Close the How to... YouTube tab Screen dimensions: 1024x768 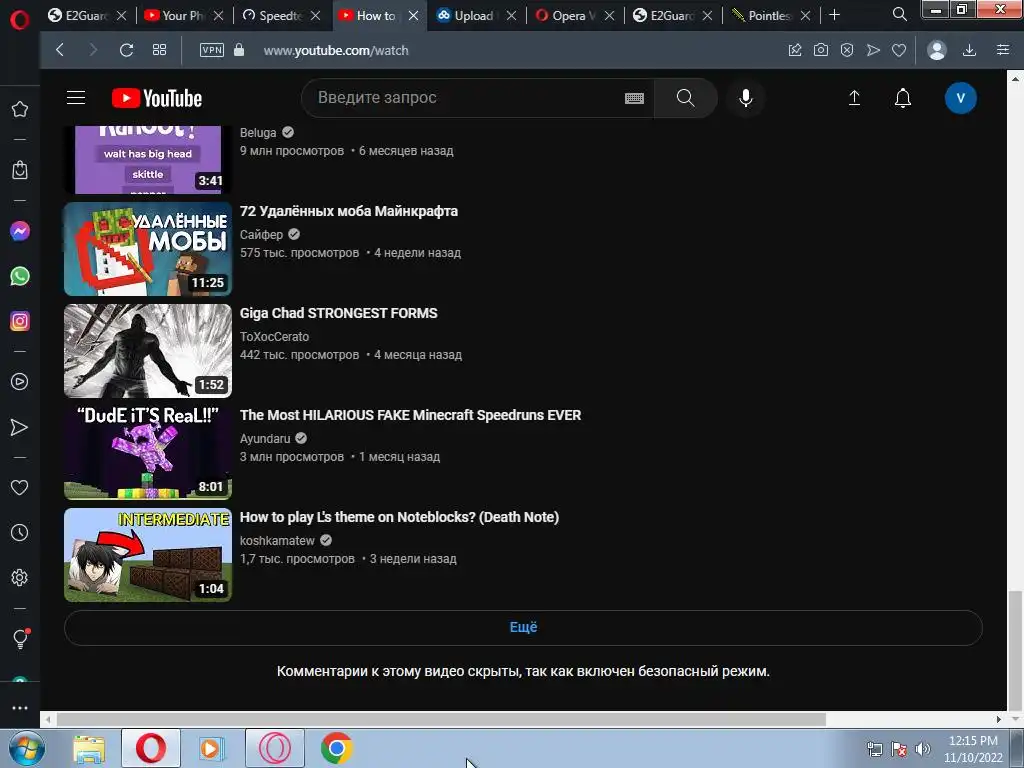(413, 16)
